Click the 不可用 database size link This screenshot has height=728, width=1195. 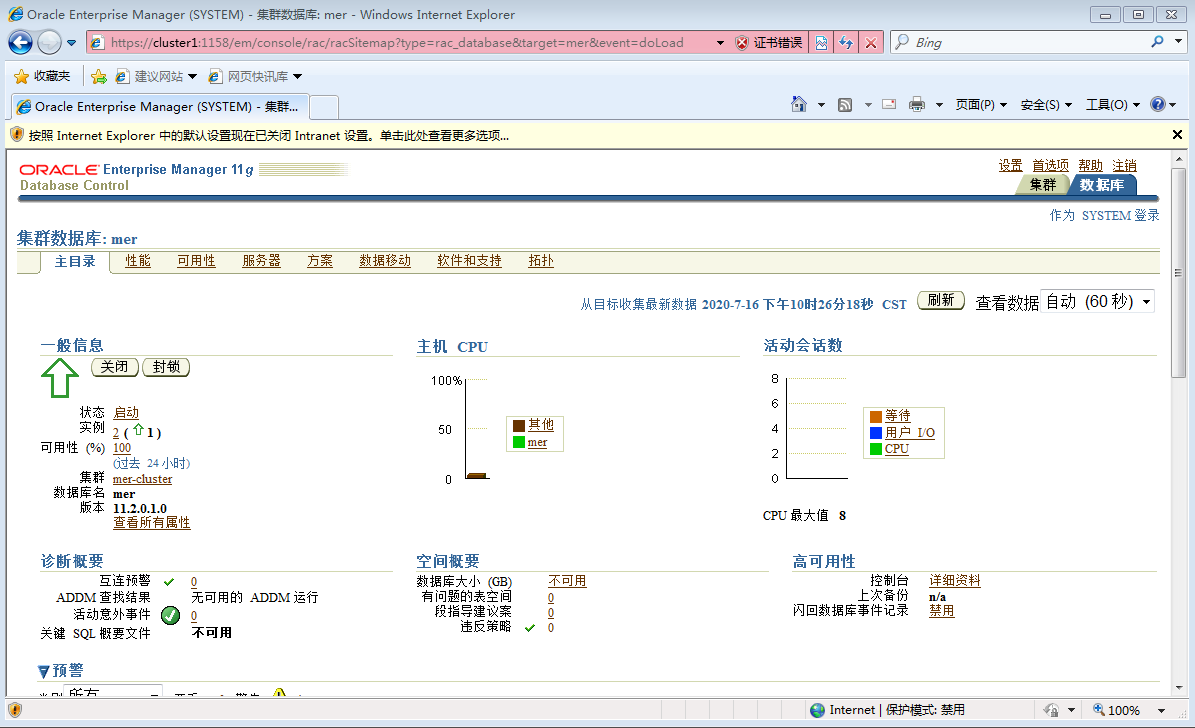click(568, 581)
